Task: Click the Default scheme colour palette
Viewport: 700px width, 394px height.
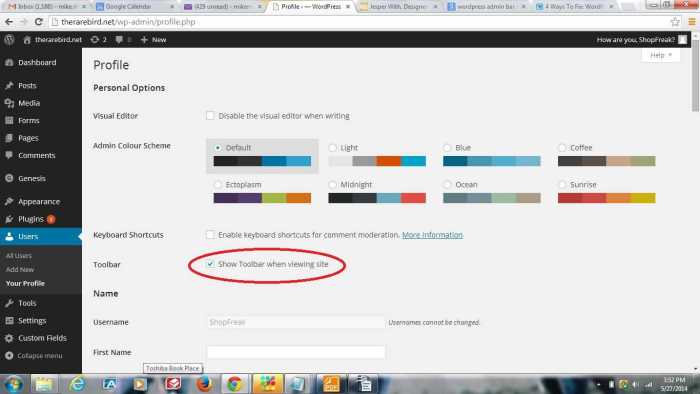Action: click(x=262, y=161)
